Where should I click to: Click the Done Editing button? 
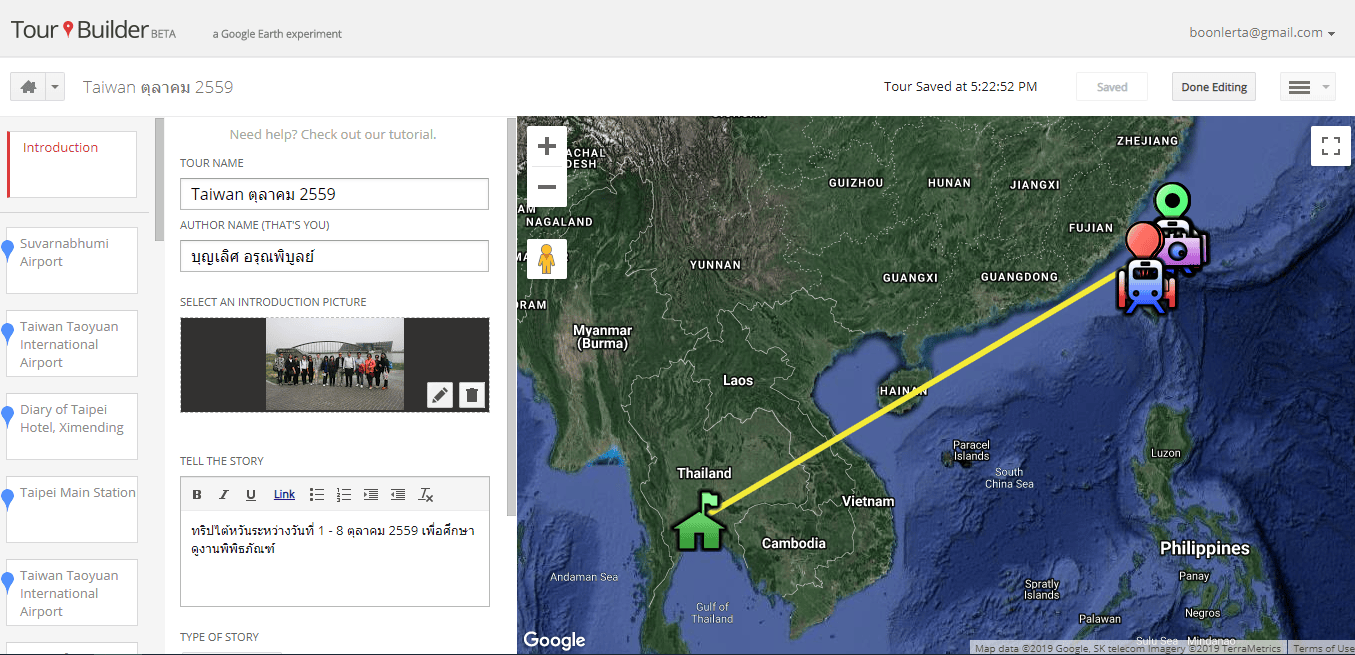(1214, 87)
